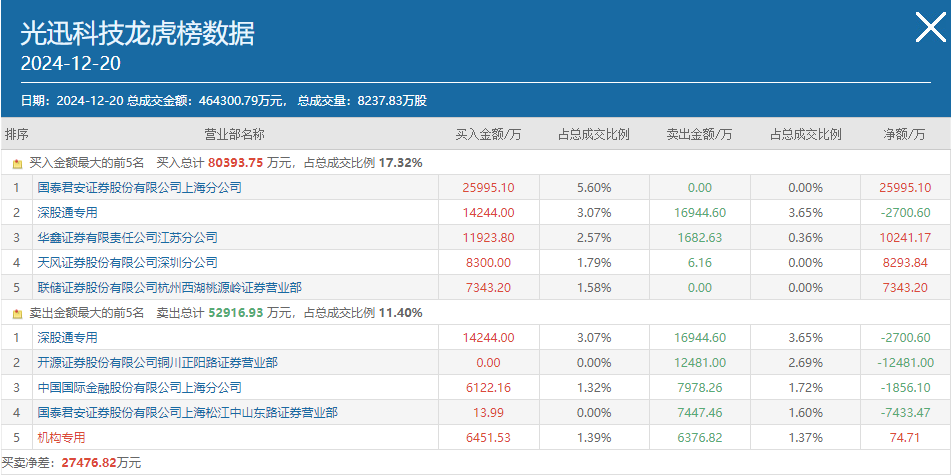Screen dimensions: 952x476
Task: Click the 2024-12-20 date subtitle
Action: [70, 64]
